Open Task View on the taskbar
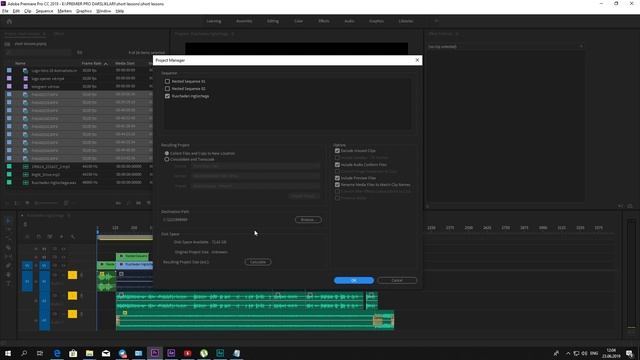Viewport: 640px width, 360px height. [40, 353]
